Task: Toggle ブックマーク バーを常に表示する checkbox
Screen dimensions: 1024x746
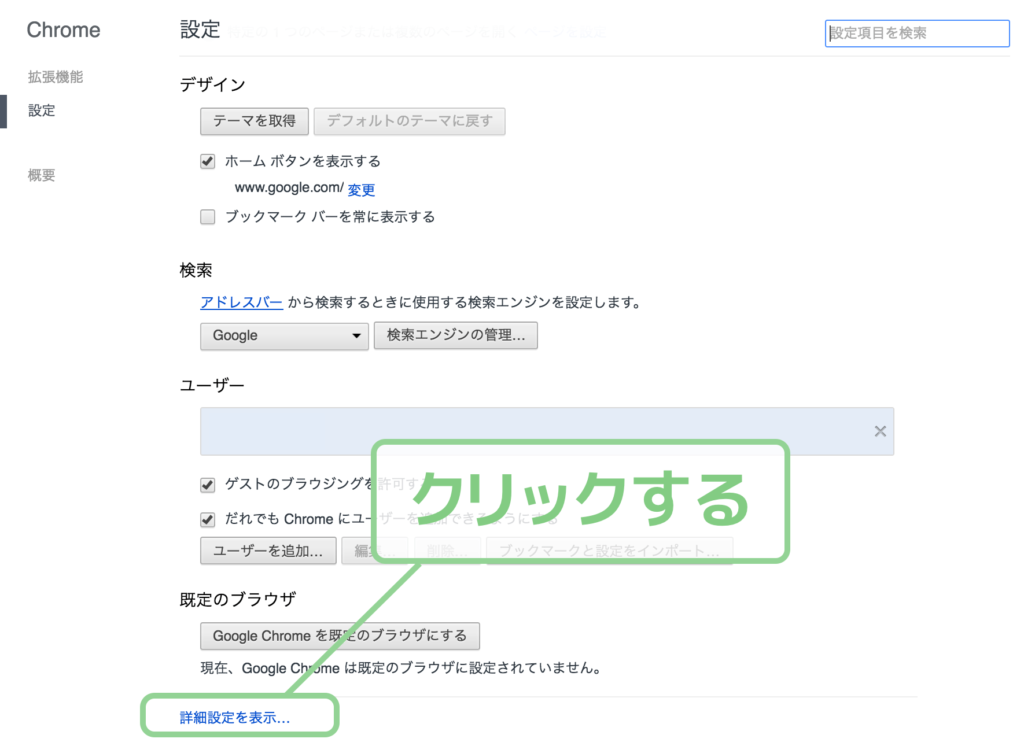Action: (x=208, y=217)
